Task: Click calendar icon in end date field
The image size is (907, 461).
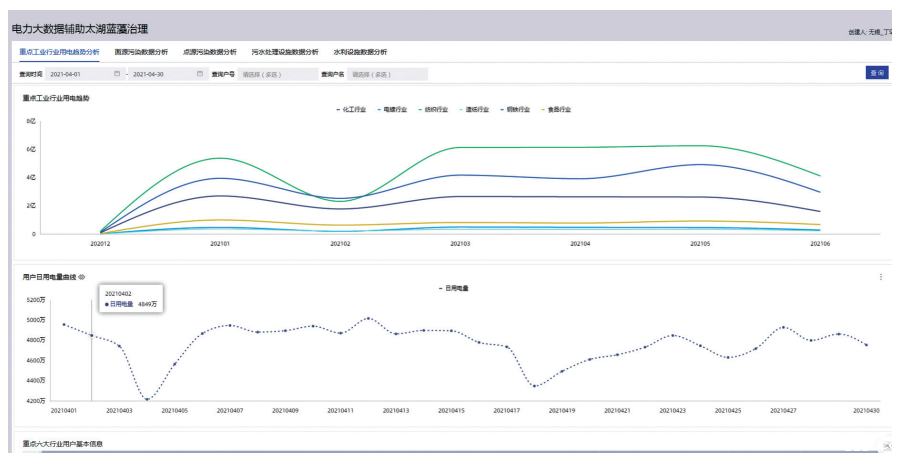Action: (x=200, y=74)
